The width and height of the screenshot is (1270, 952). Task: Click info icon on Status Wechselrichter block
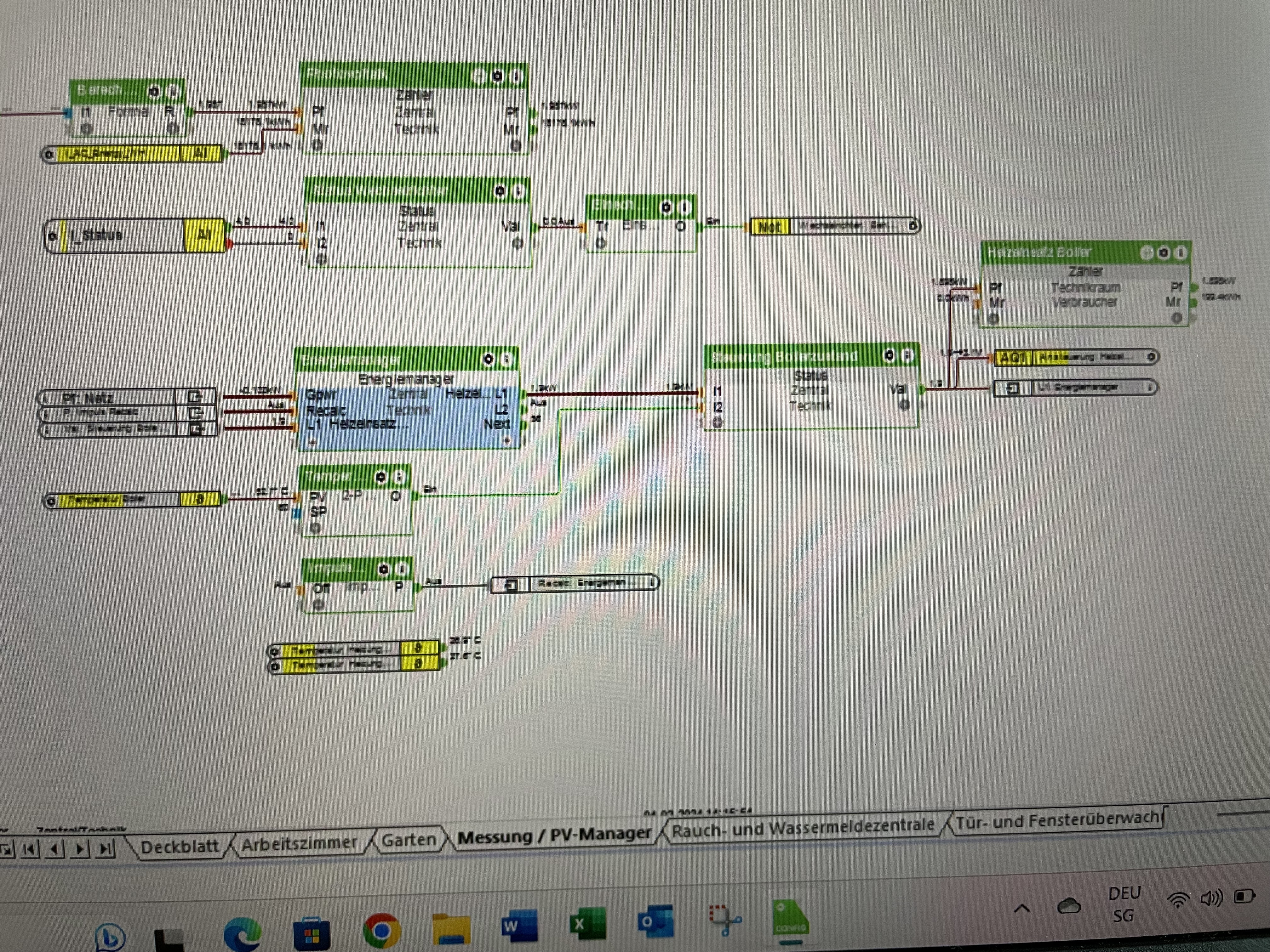(518, 191)
